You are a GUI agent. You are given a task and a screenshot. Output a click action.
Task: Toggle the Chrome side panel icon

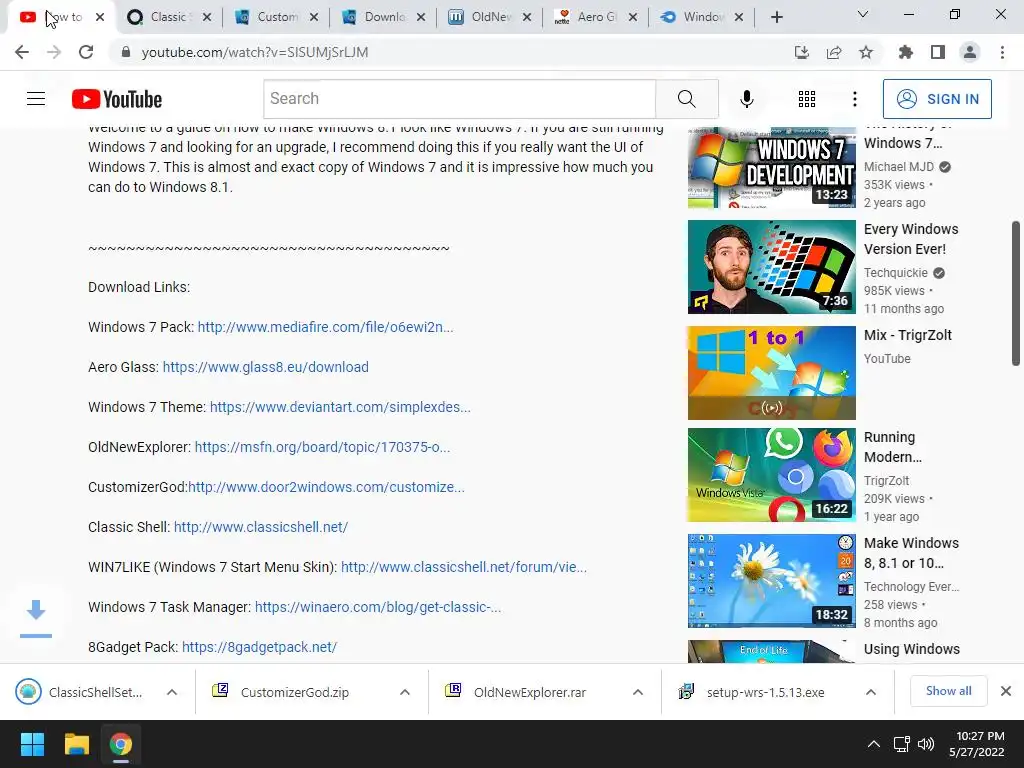point(937,52)
